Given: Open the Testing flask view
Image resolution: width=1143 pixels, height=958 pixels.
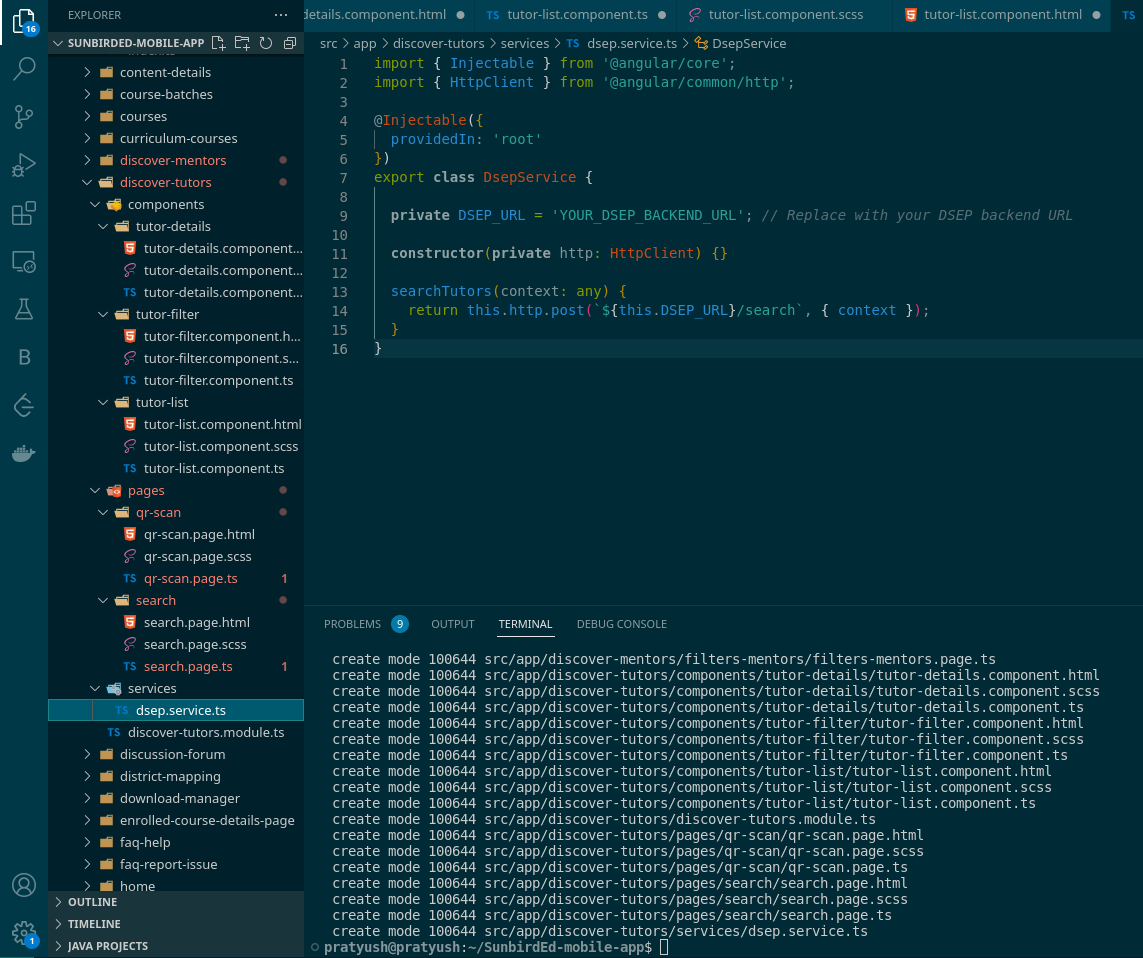Looking at the screenshot, I should [x=24, y=309].
